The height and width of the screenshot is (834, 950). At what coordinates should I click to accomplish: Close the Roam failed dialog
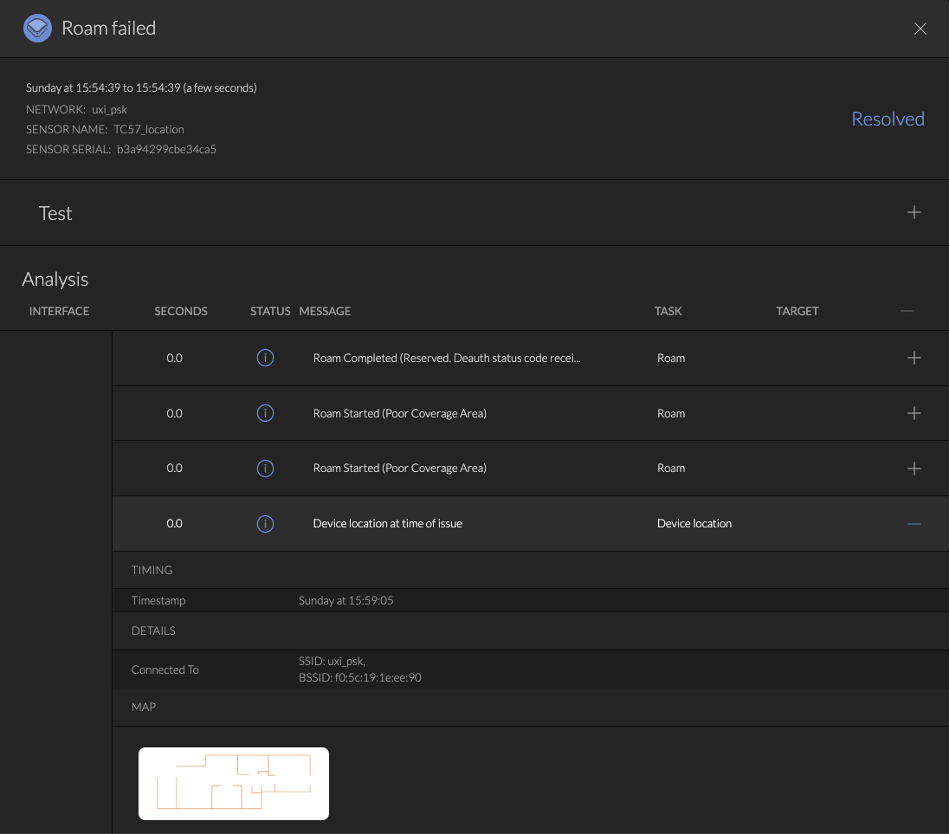coord(920,28)
